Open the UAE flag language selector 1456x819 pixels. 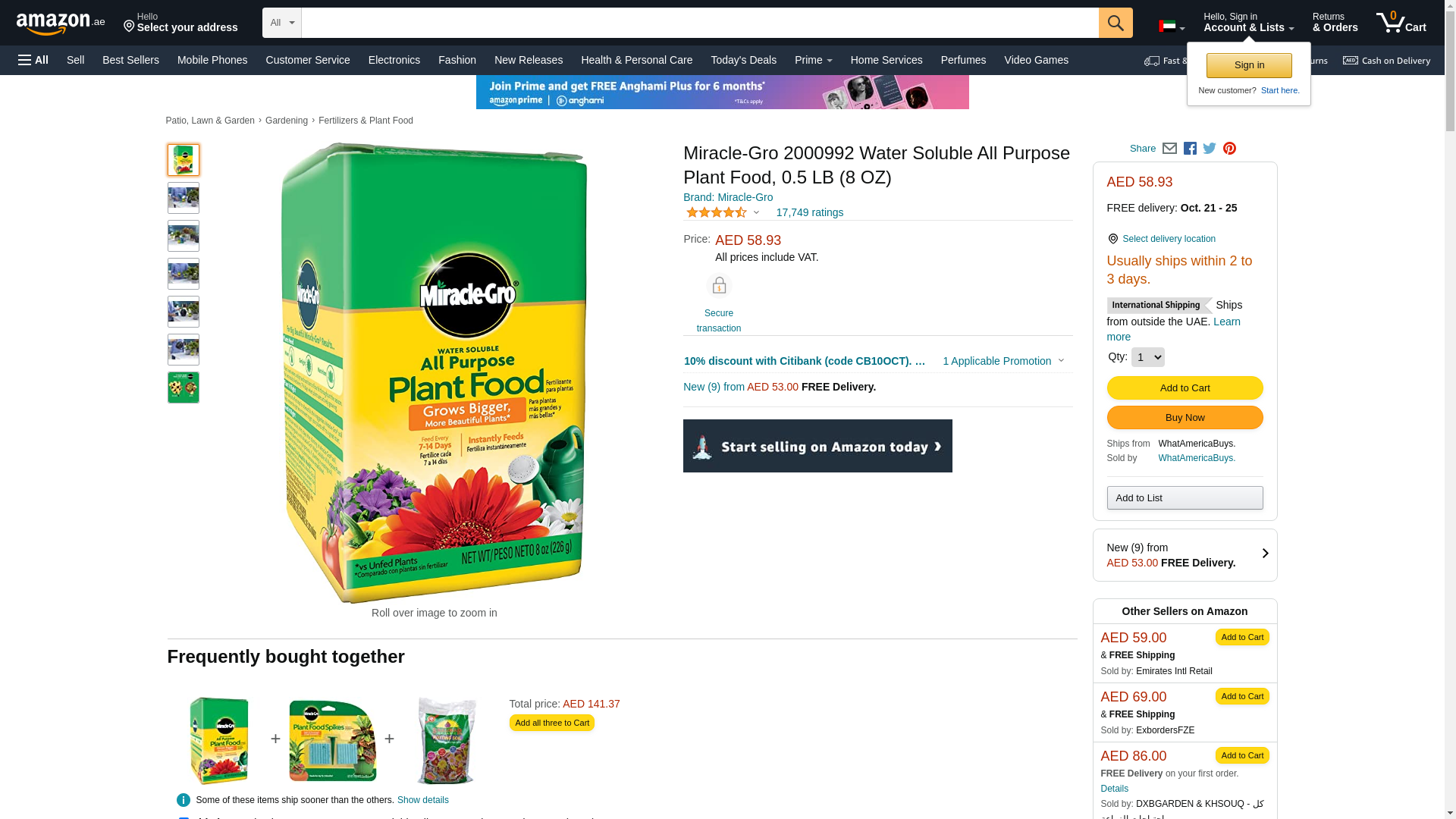tap(1171, 27)
